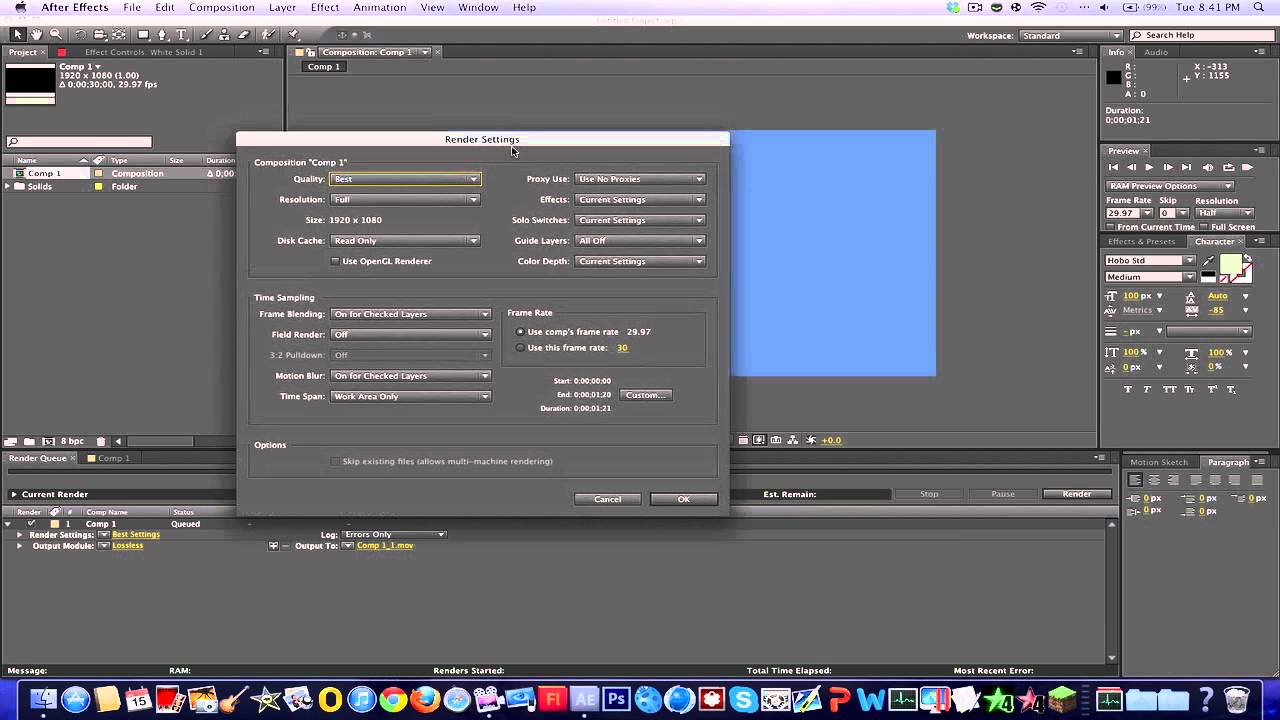Open the Motion Blur dropdown
This screenshot has height=720, width=1280.
pyautogui.click(x=411, y=376)
